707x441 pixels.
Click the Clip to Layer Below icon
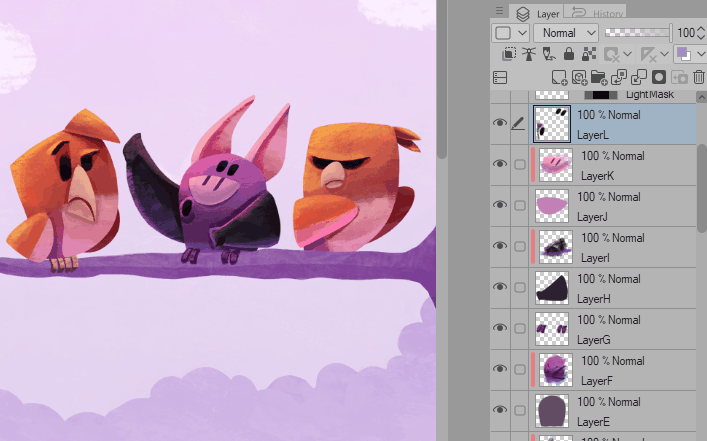509,54
